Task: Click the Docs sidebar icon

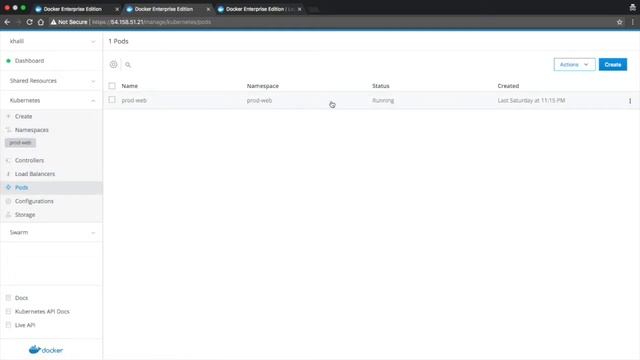Action: pyautogui.click(x=8, y=298)
